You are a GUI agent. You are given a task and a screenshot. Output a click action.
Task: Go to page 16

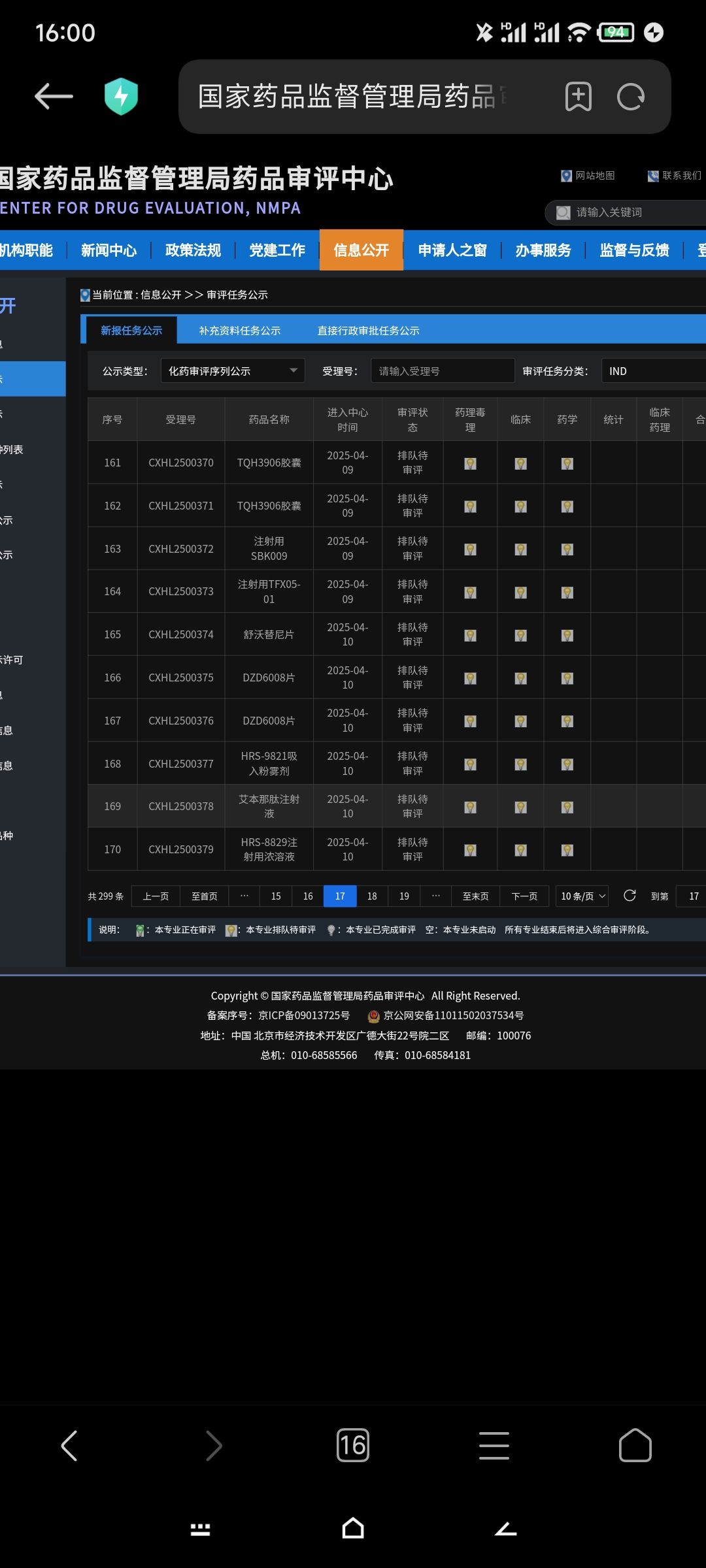[x=308, y=896]
